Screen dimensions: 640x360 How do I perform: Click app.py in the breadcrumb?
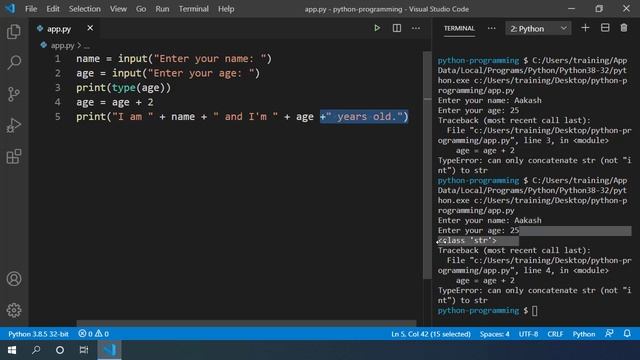pyautogui.click(x=62, y=46)
